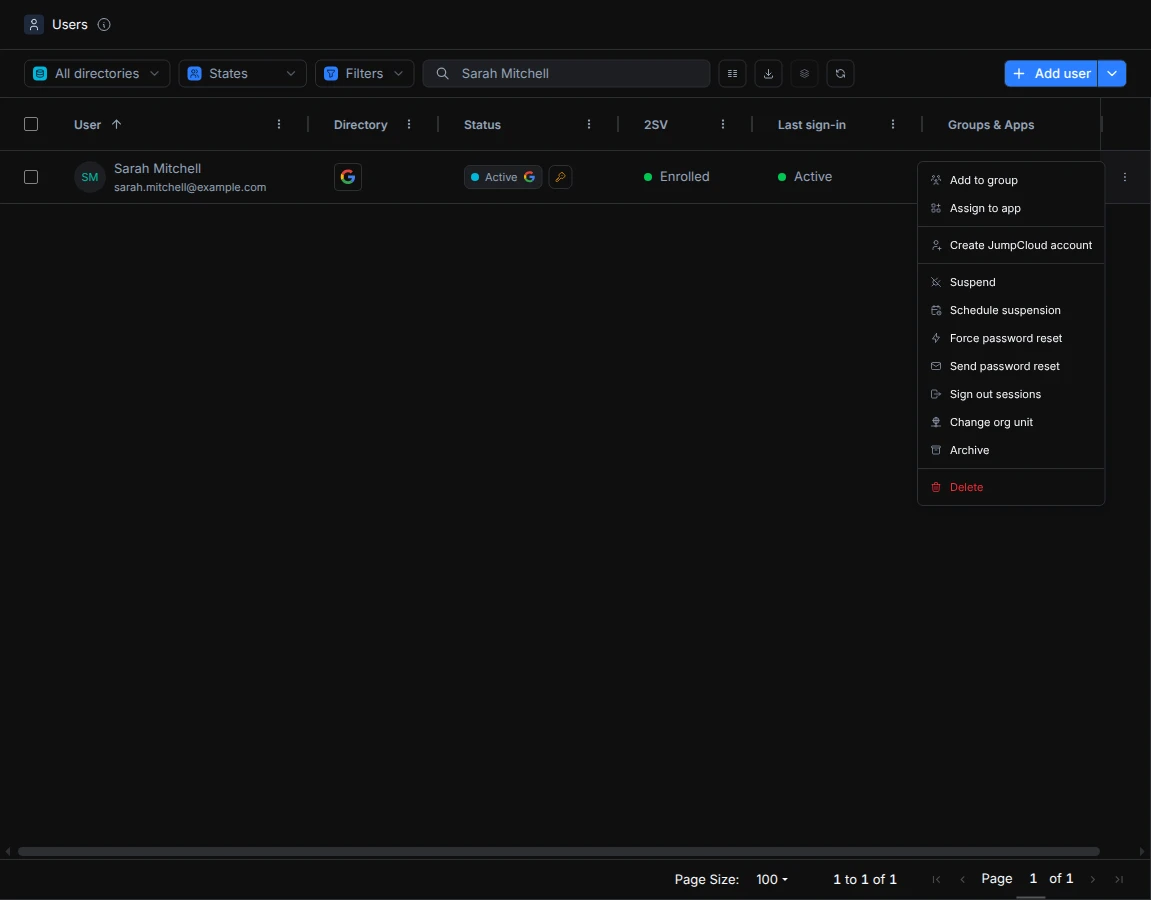Open the Status column menu dots
Viewport: 1151px width, 900px height.
(x=589, y=125)
